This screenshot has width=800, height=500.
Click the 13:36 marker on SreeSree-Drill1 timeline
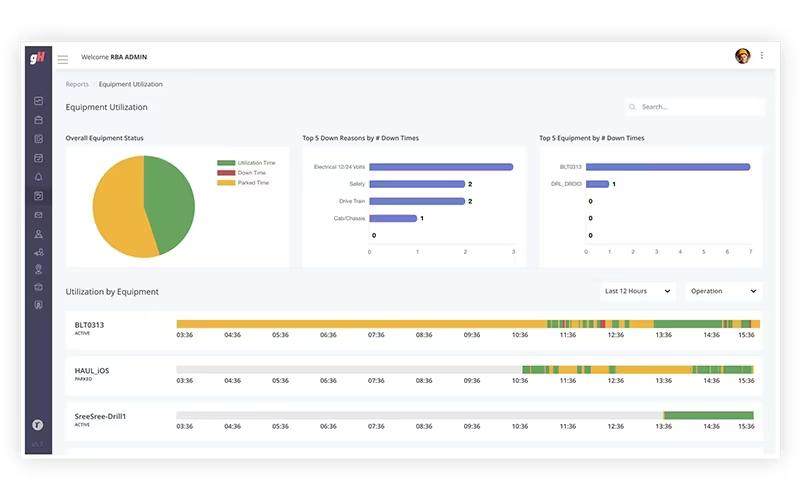click(x=663, y=426)
